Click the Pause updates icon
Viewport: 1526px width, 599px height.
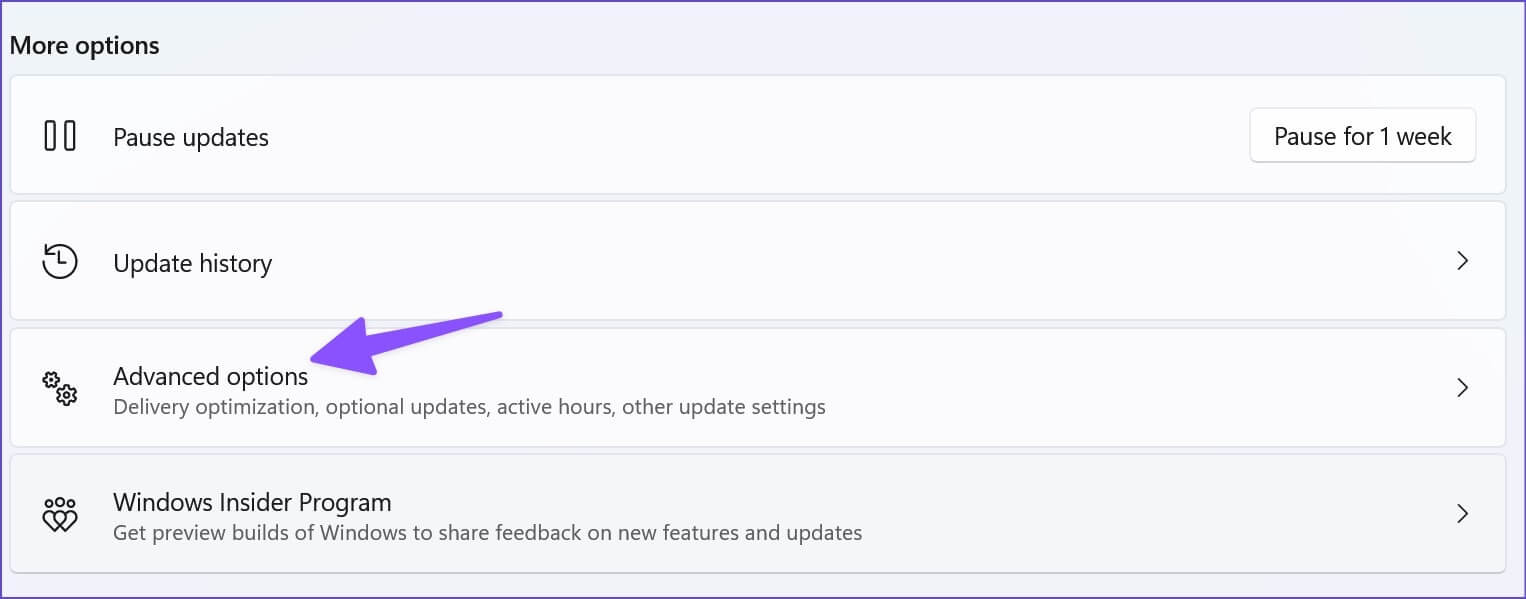point(60,136)
